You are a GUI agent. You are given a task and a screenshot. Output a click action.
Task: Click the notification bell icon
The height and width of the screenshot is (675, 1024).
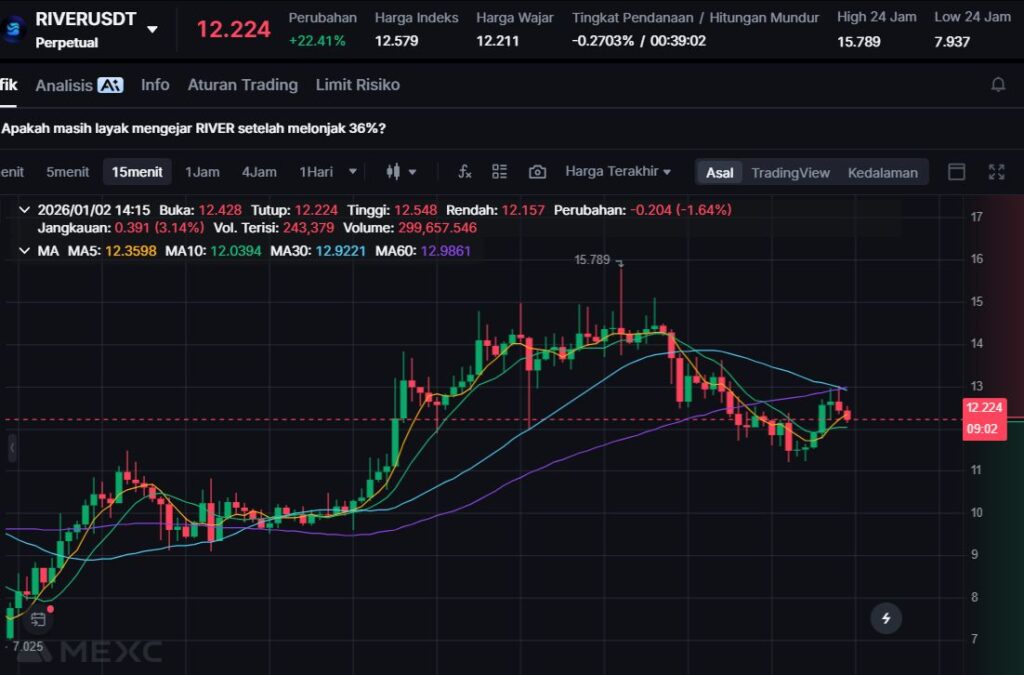tap(997, 85)
